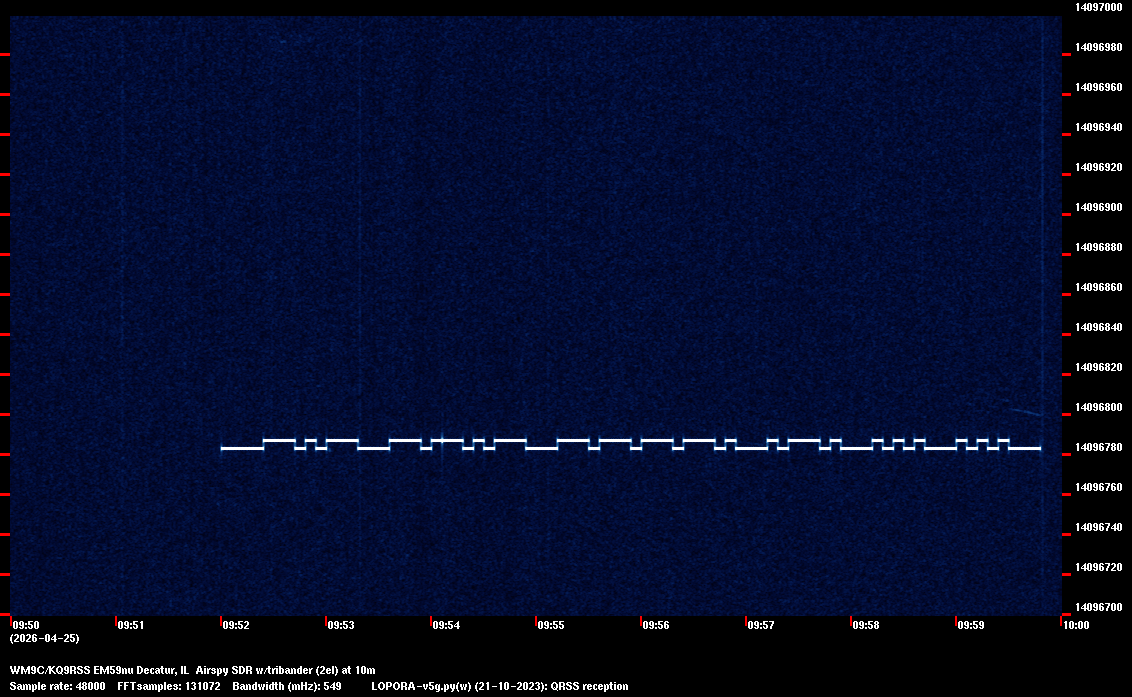The width and height of the screenshot is (1132, 697).
Task: Click the 14096900 frequency scale value
Action: (1097, 207)
